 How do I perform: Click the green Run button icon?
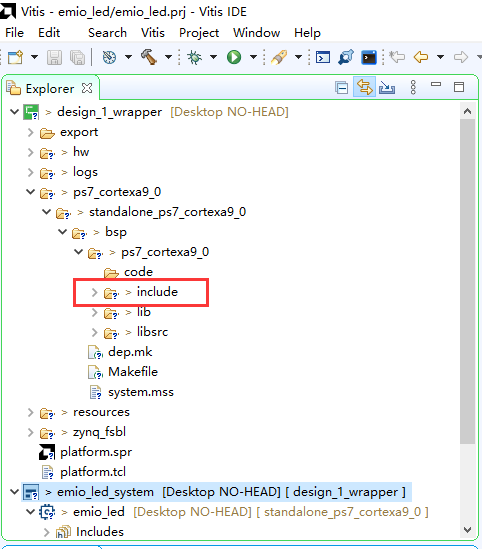point(234,57)
